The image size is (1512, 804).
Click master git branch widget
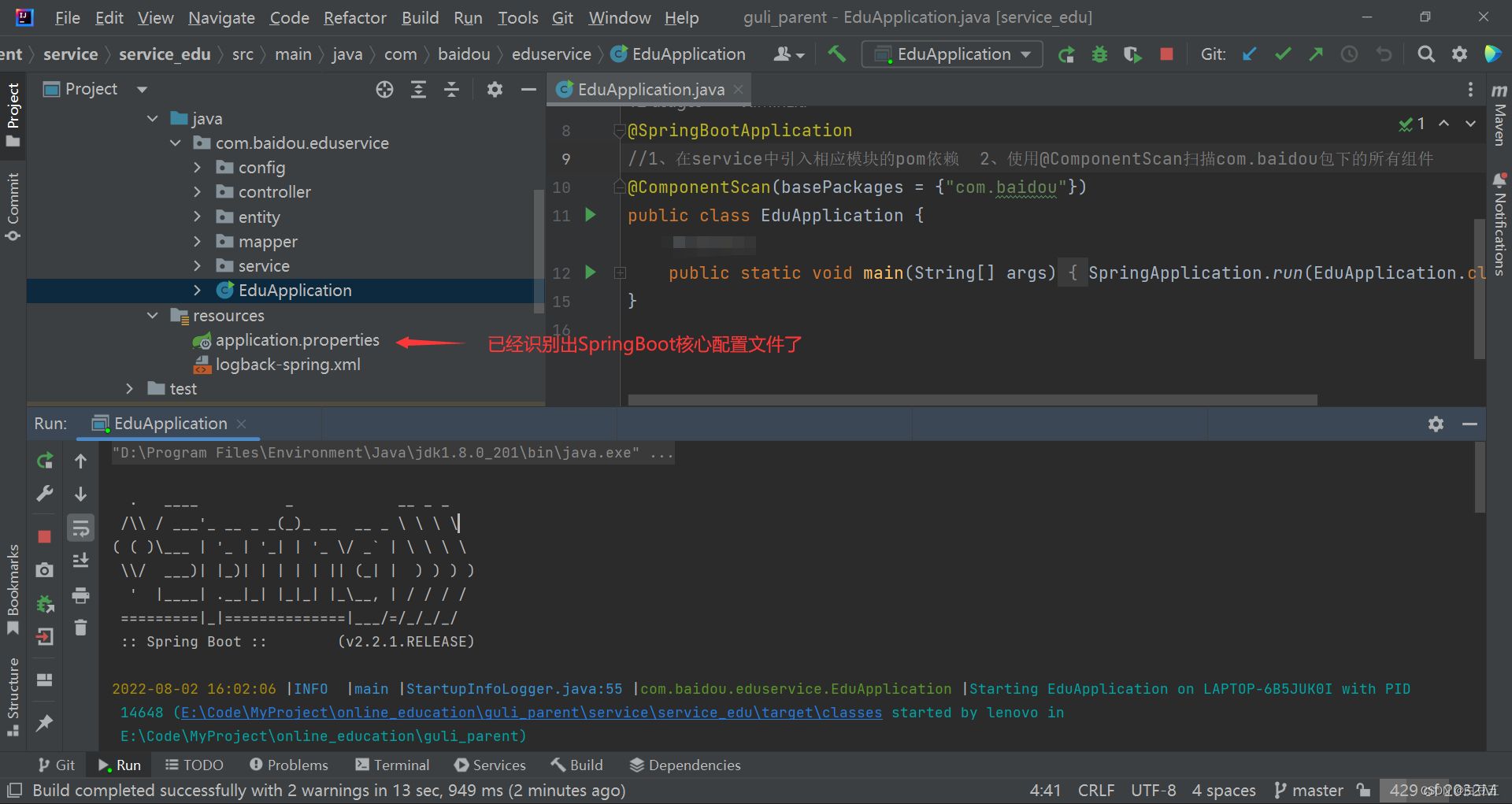coord(1309,791)
